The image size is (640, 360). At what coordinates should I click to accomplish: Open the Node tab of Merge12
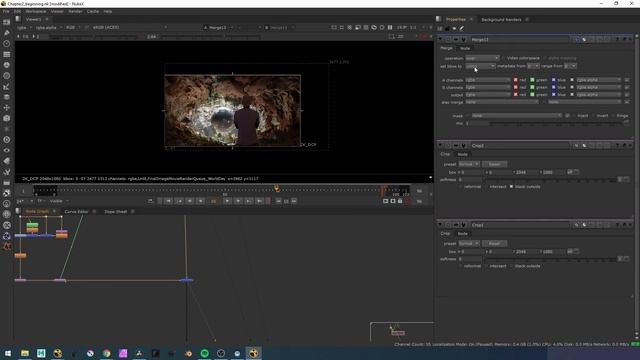tap(465, 48)
